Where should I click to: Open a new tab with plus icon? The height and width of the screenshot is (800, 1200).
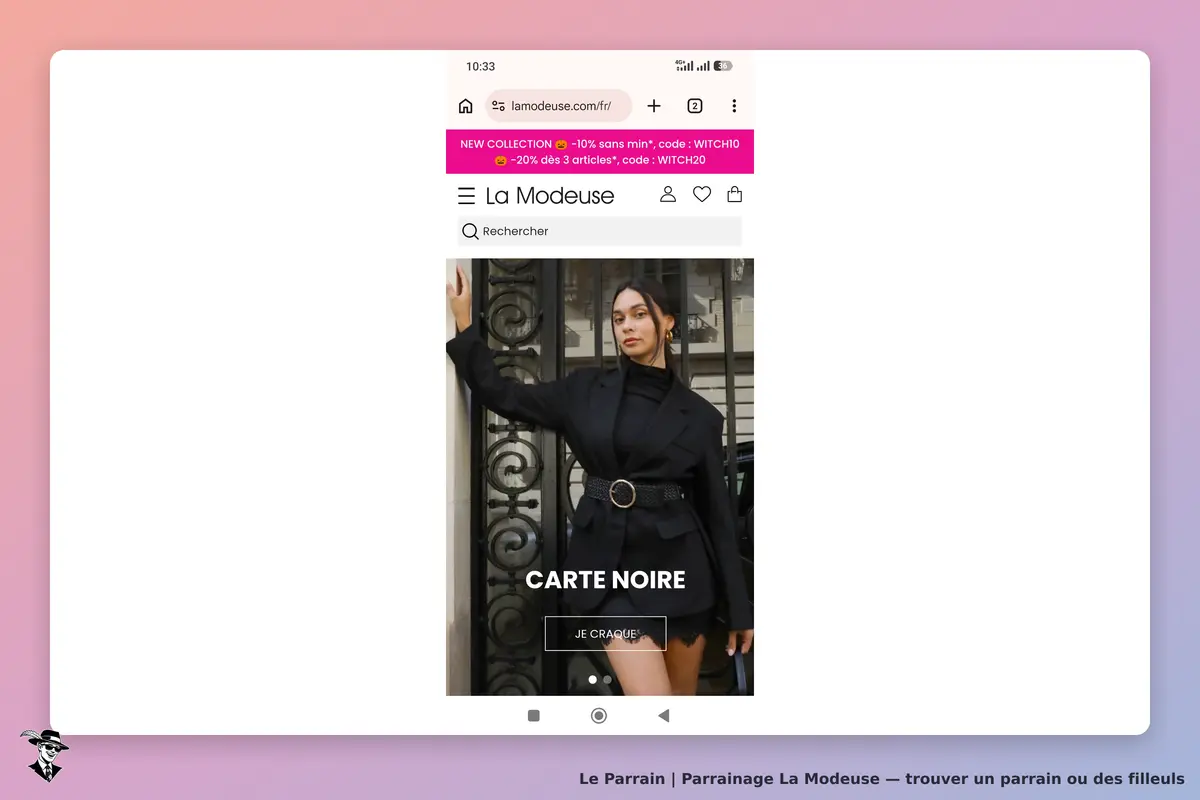(x=654, y=106)
